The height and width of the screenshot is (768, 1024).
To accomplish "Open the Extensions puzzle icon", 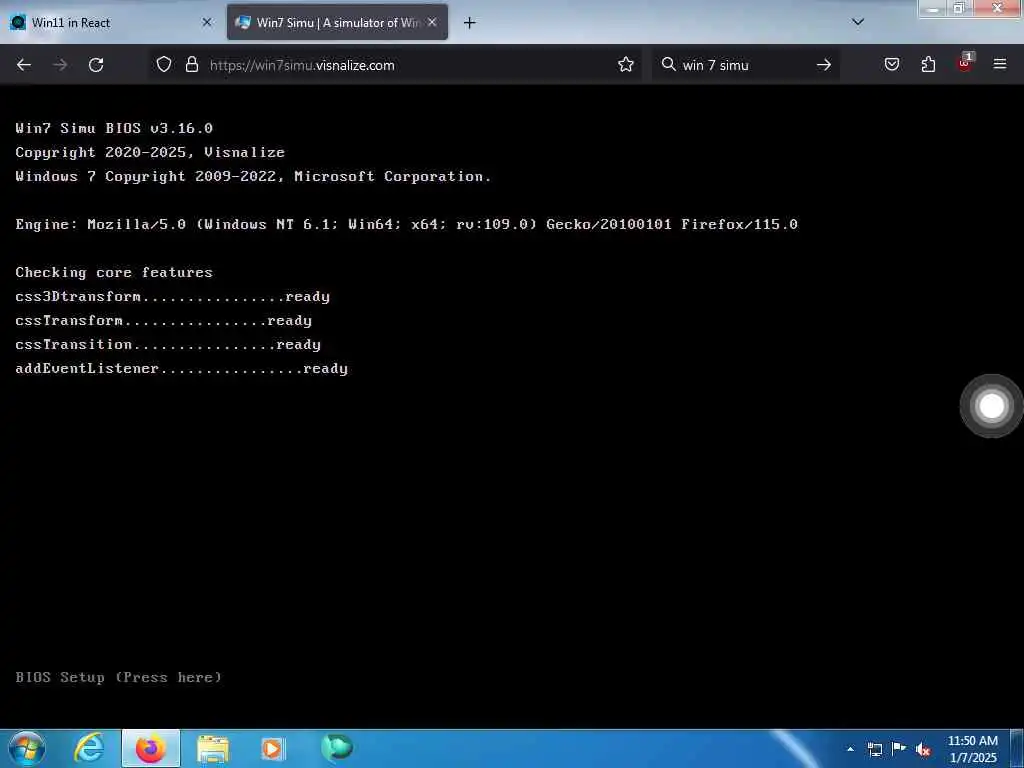I will (928, 65).
